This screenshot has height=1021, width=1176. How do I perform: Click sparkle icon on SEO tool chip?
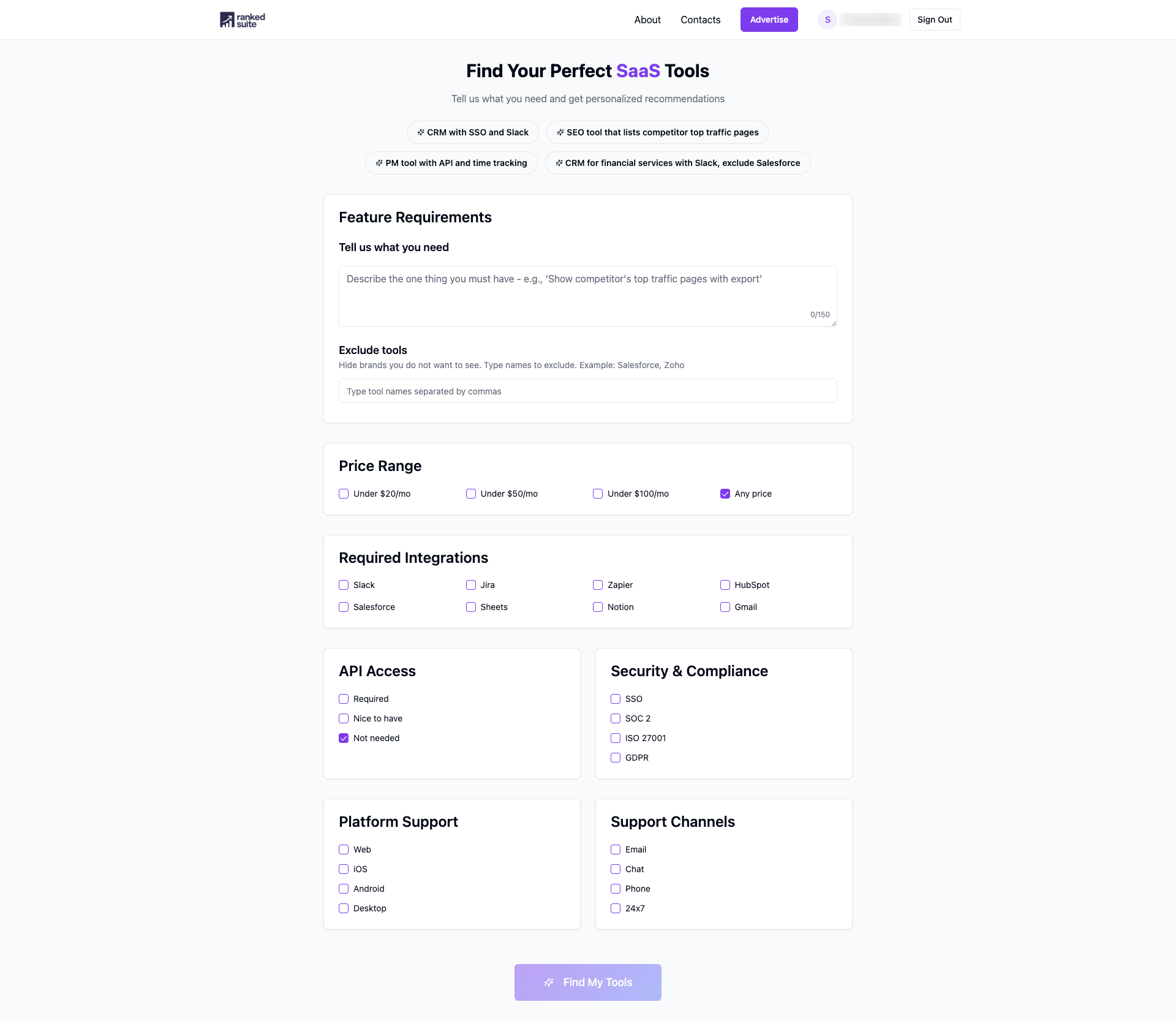click(x=560, y=132)
